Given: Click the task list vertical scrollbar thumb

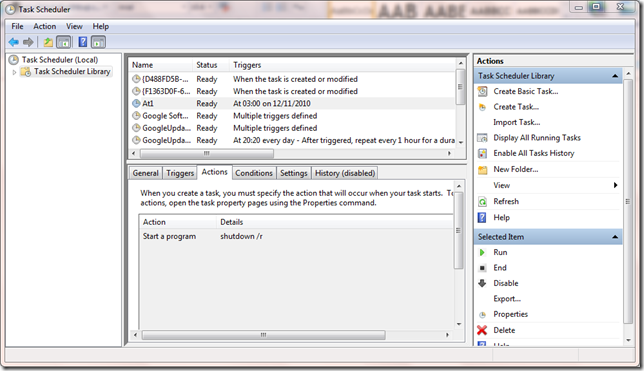Looking at the screenshot, I should [460, 87].
